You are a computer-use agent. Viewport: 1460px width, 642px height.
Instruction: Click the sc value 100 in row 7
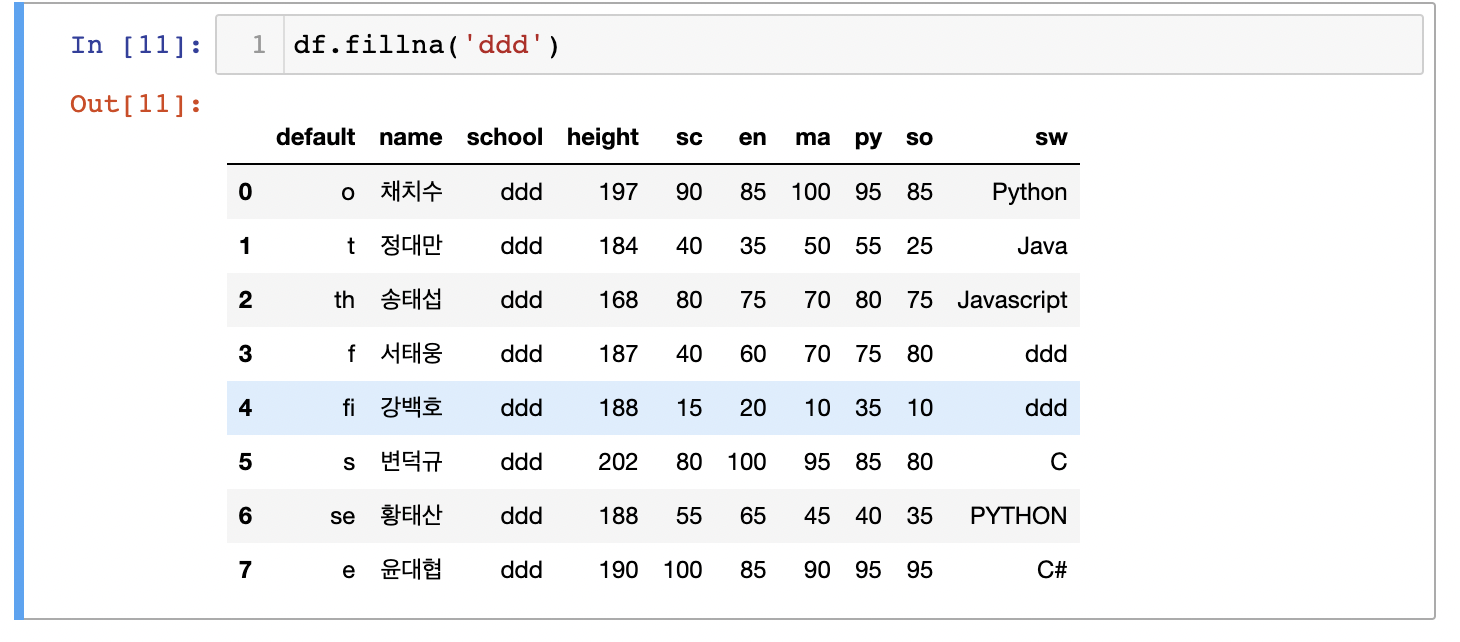683,570
